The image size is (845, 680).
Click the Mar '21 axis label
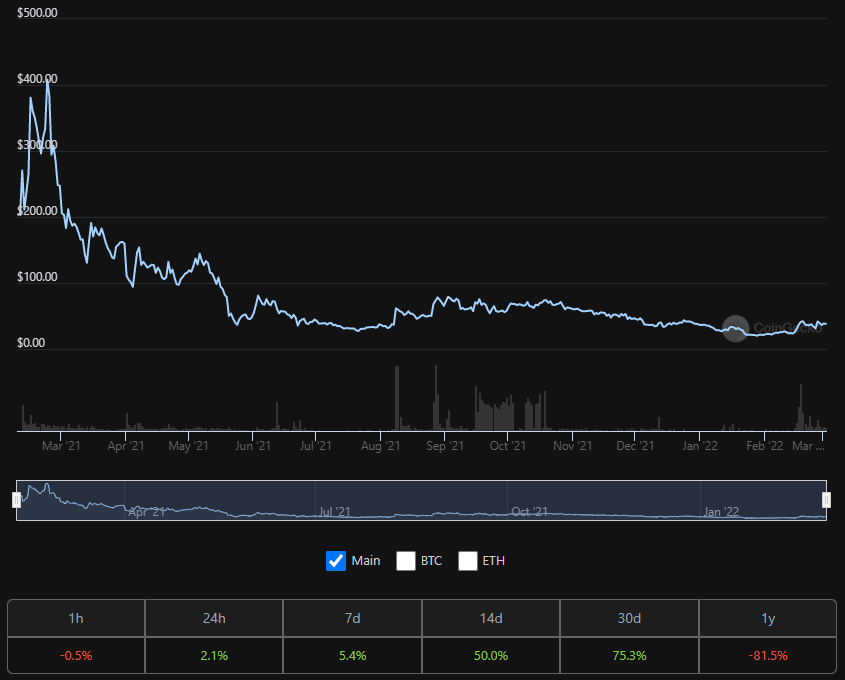[x=61, y=446]
